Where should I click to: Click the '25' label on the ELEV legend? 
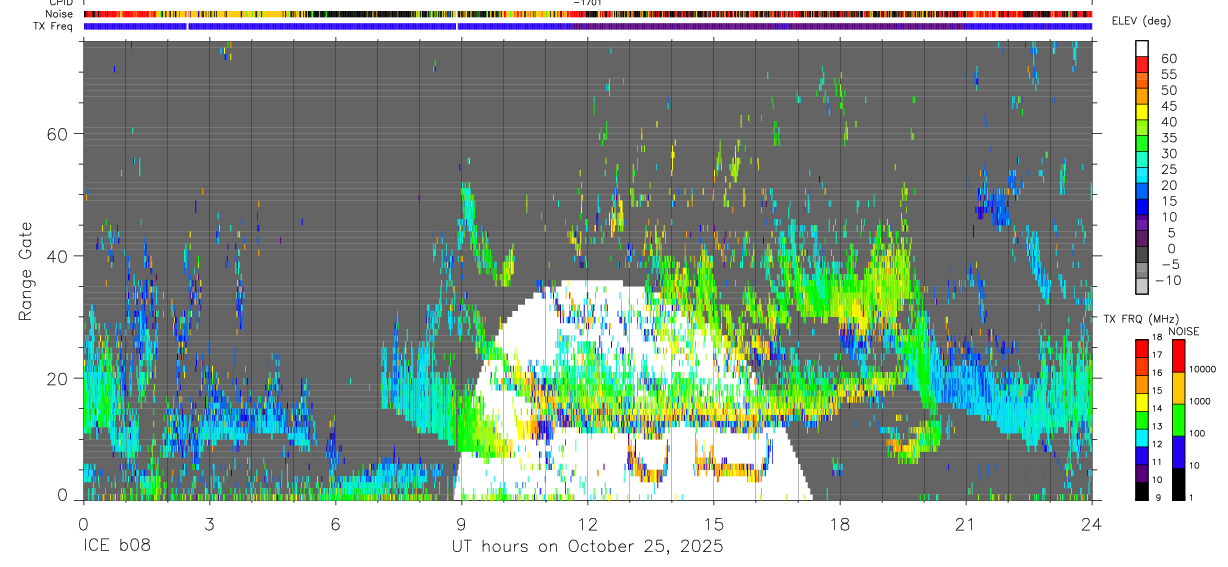[x=1168, y=169]
